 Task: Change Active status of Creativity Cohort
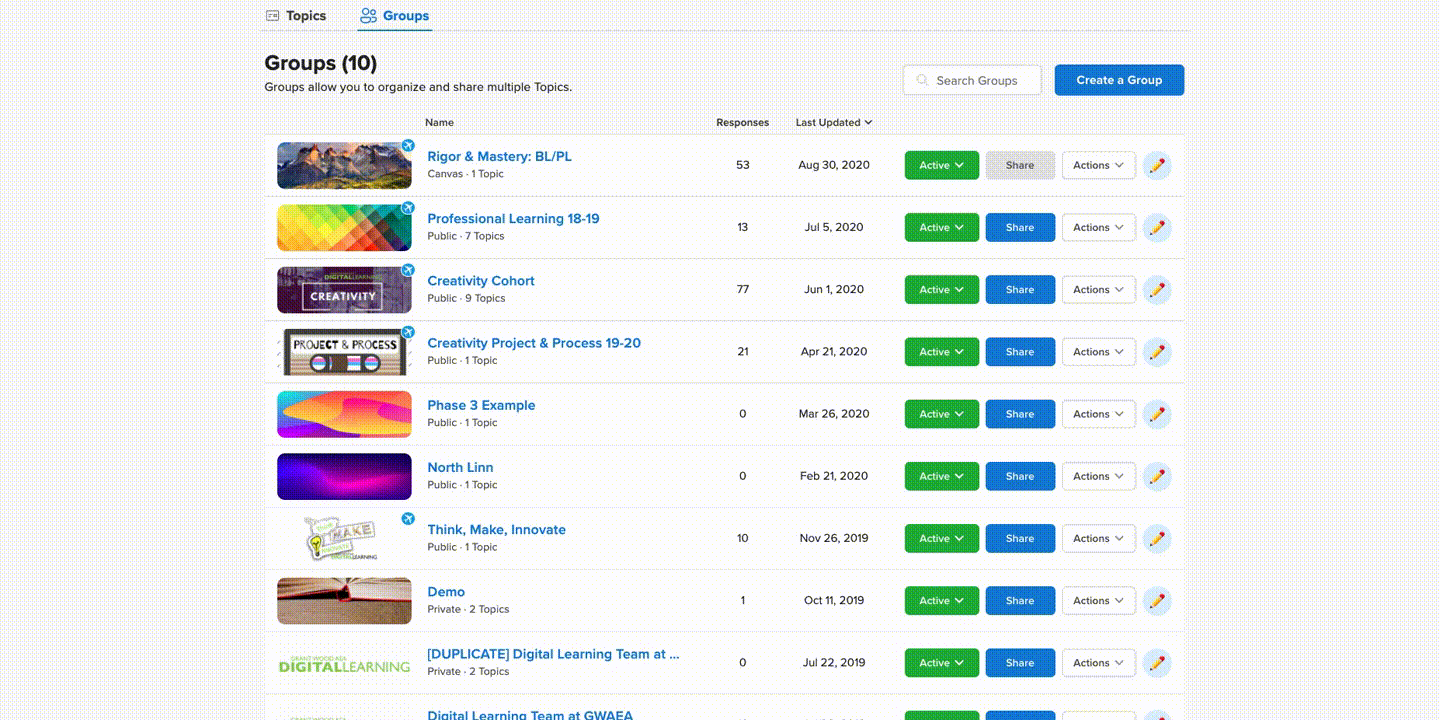(x=942, y=290)
